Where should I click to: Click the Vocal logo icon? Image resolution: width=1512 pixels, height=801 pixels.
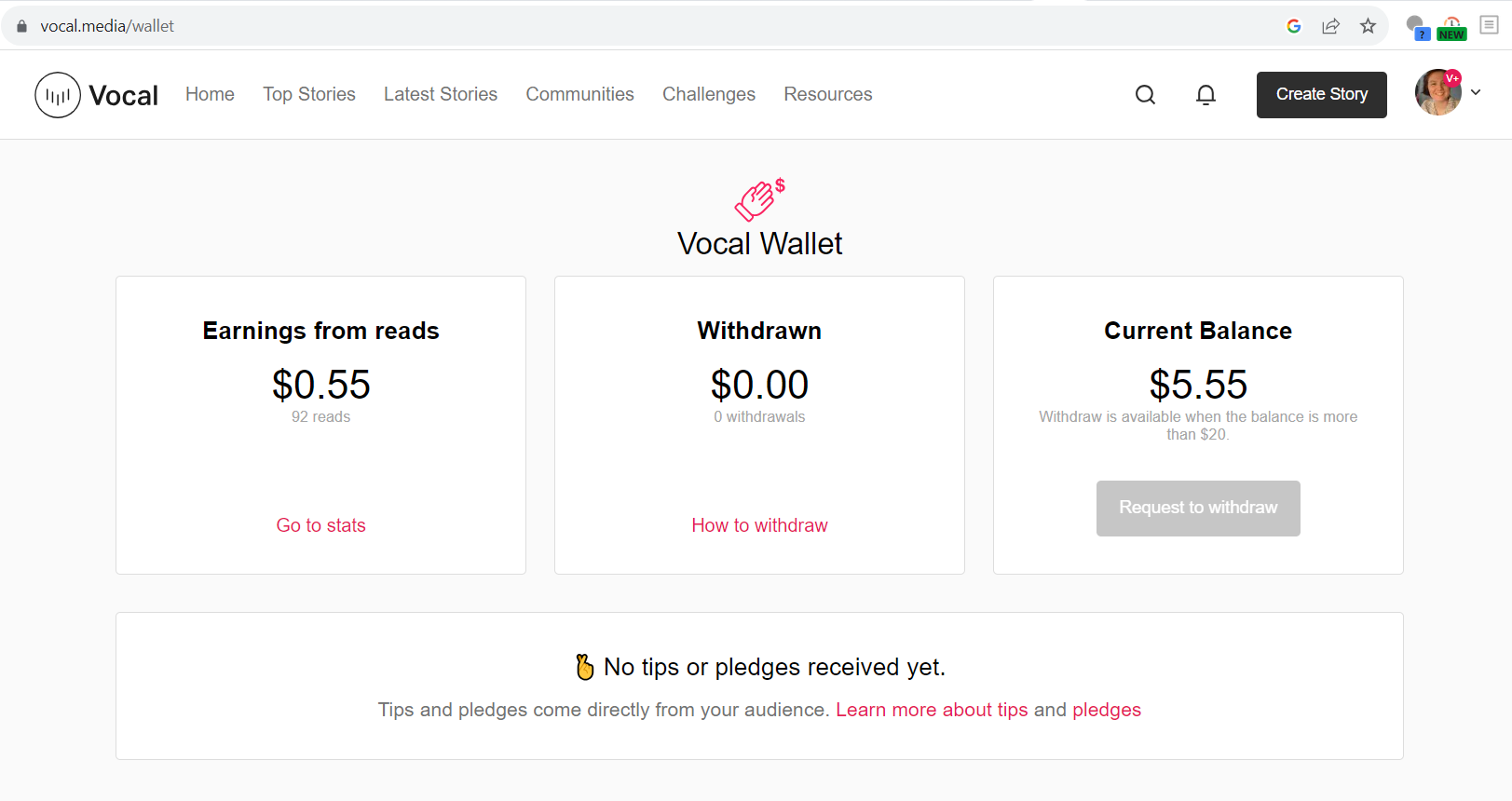pyautogui.click(x=58, y=95)
